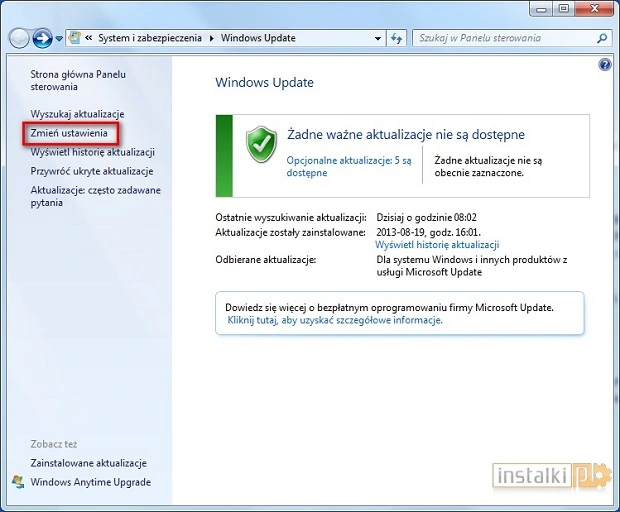Expand the arrow after System i zabezpieczenia
The height and width of the screenshot is (512, 620).
pos(212,38)
